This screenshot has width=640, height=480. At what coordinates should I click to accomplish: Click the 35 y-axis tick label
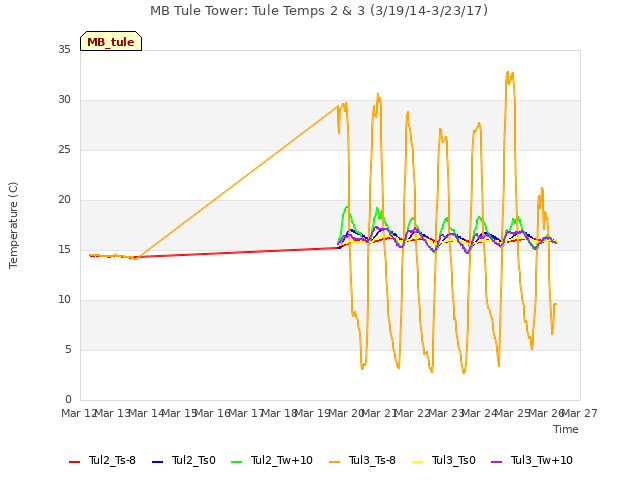pos(64,50)
